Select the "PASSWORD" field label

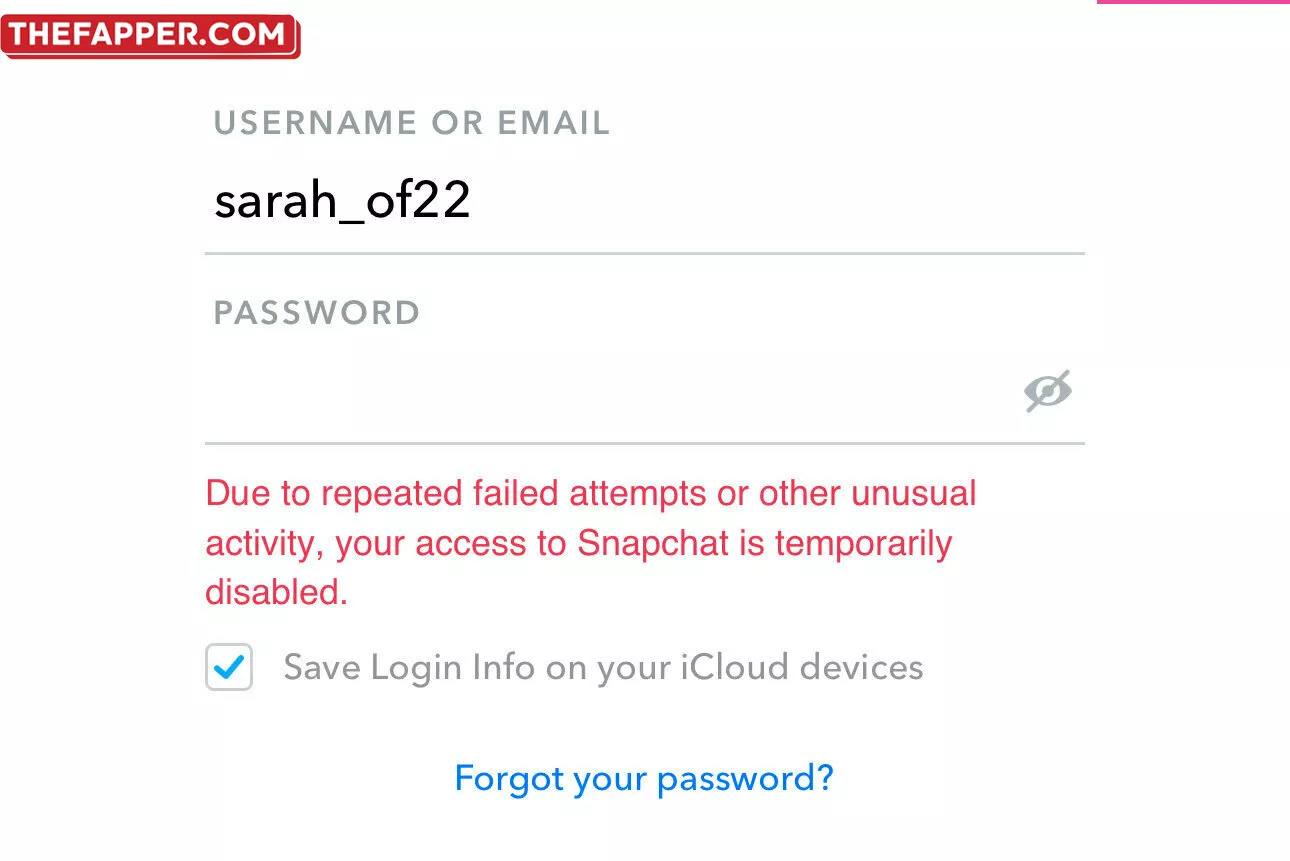pyautogui.click(x=317, y=313)
